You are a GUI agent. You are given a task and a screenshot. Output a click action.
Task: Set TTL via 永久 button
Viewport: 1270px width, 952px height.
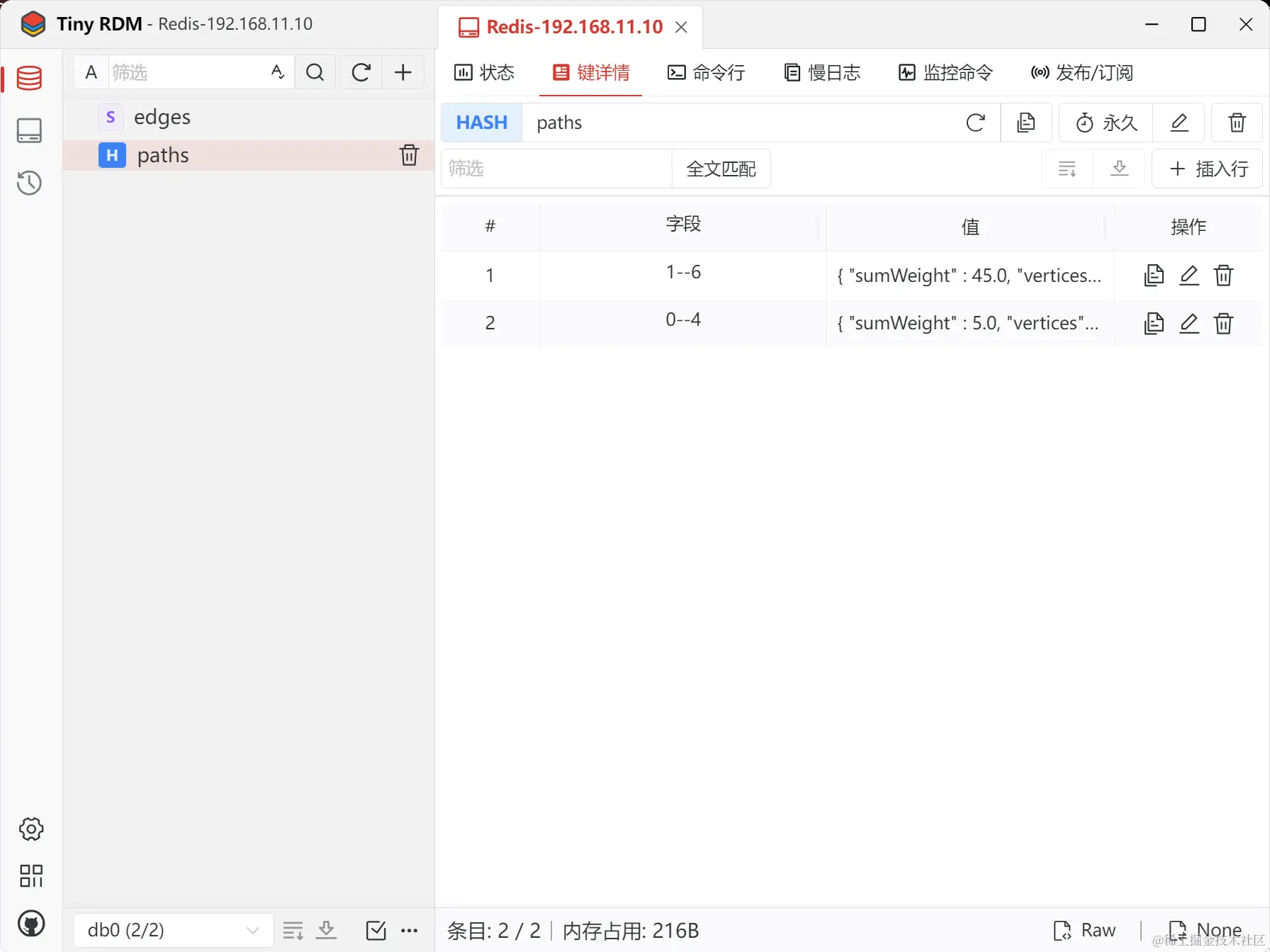pyautogui.click(x=1106, y=123)
